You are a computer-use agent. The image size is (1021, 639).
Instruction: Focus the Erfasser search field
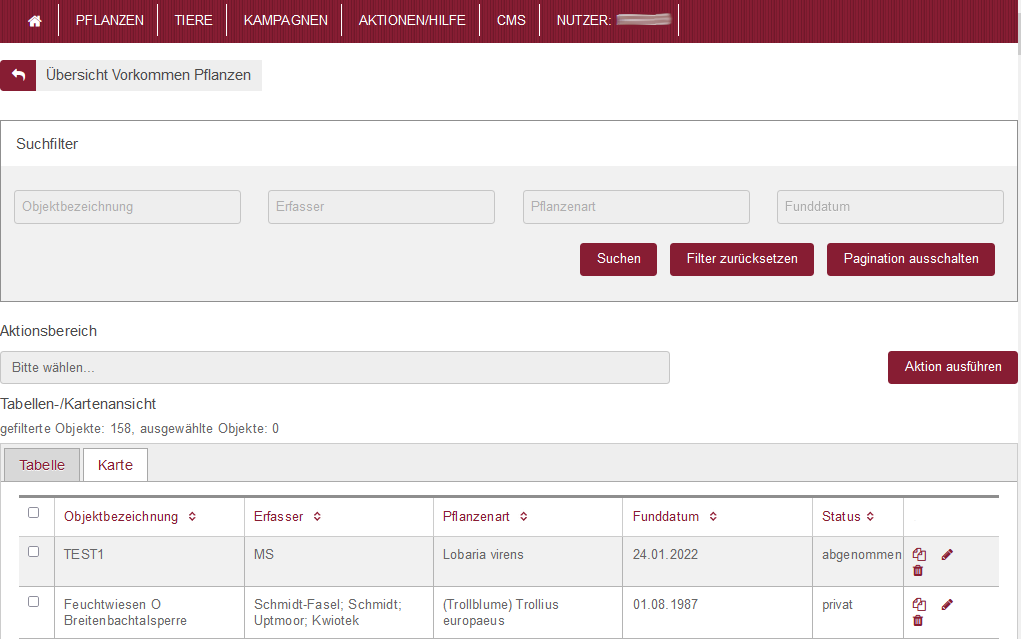382,207
